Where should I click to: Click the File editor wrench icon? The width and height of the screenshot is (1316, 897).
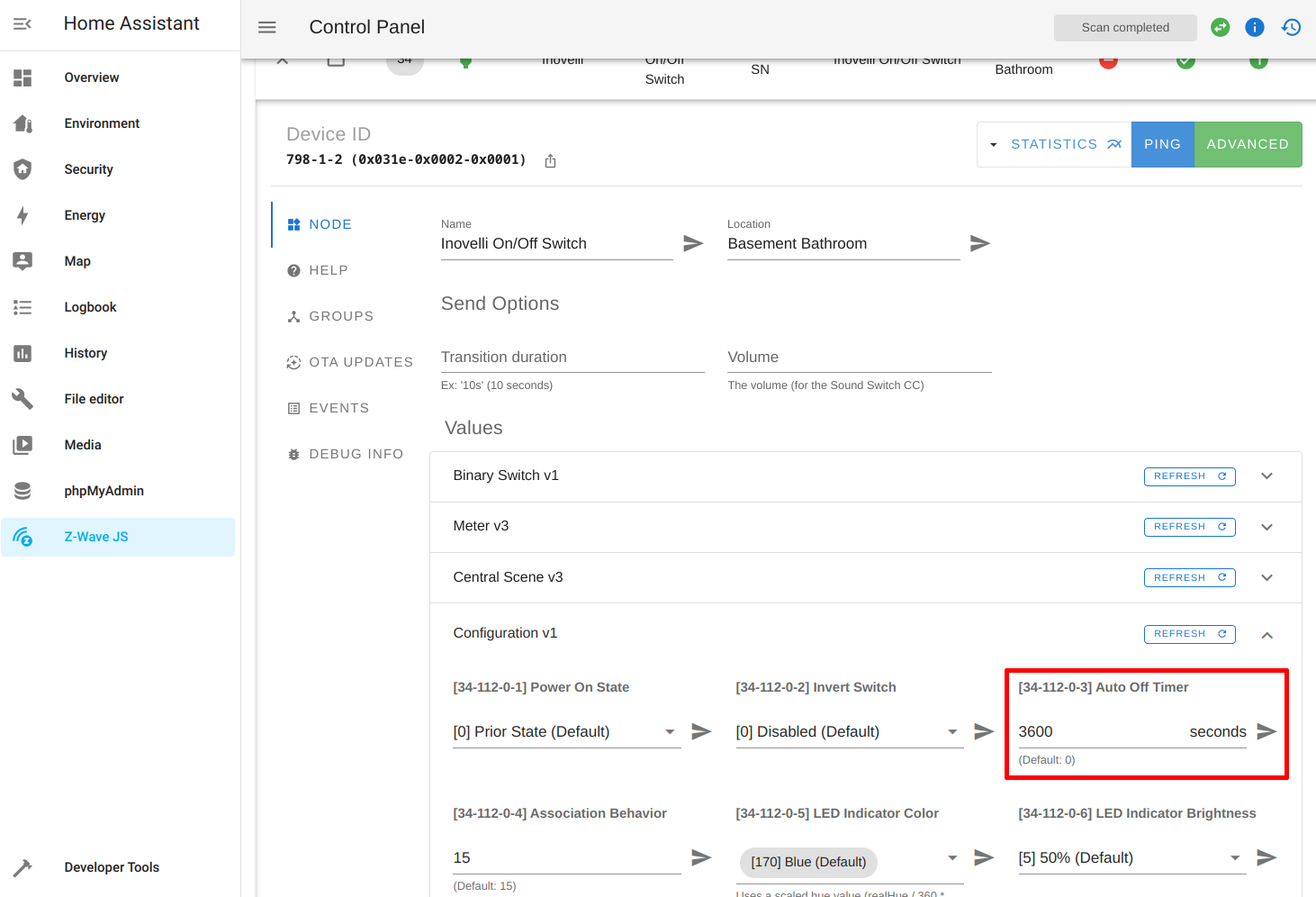[23, 399]
